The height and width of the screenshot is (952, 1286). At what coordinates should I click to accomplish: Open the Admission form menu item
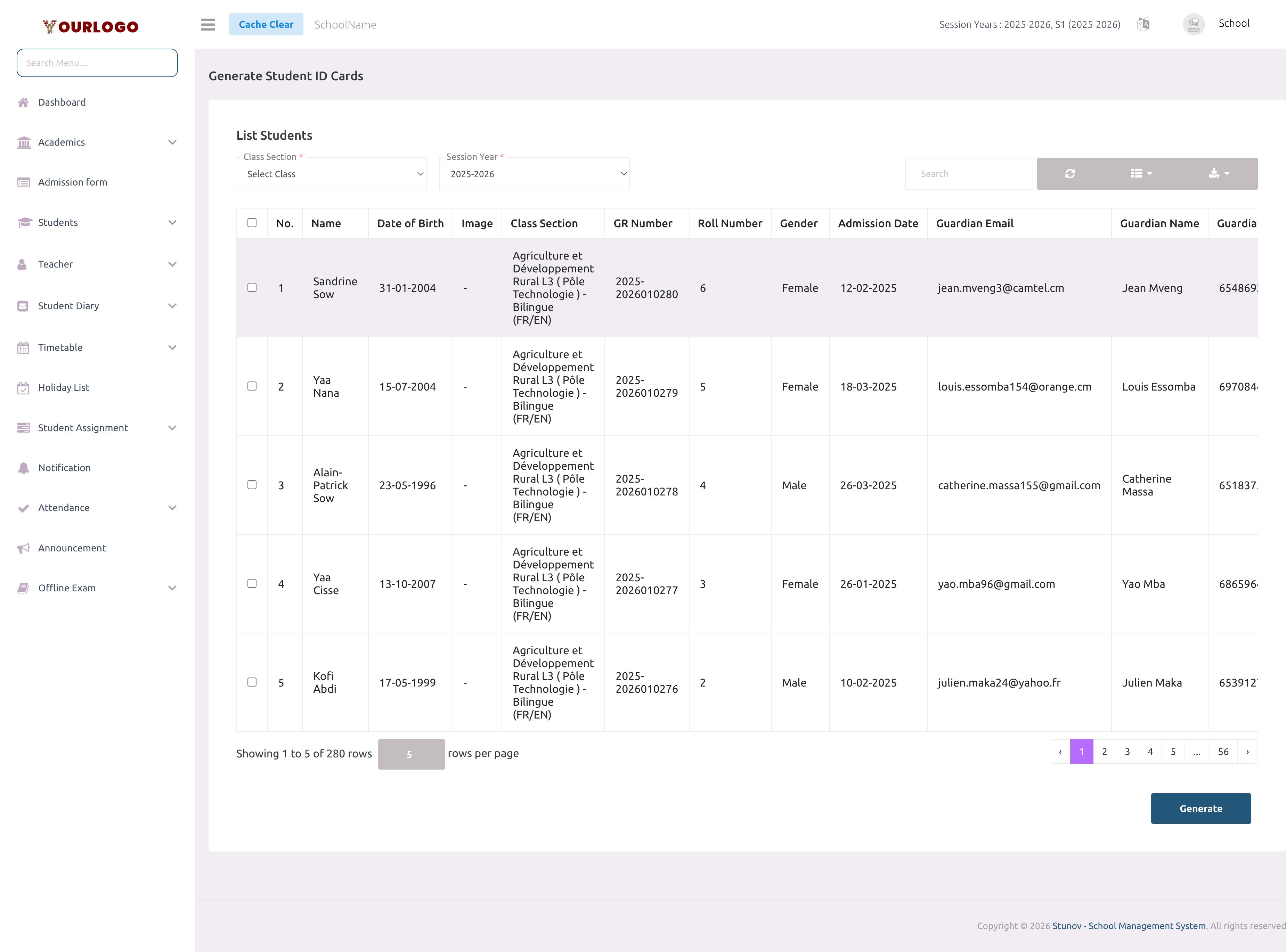(x=72, y=181)
